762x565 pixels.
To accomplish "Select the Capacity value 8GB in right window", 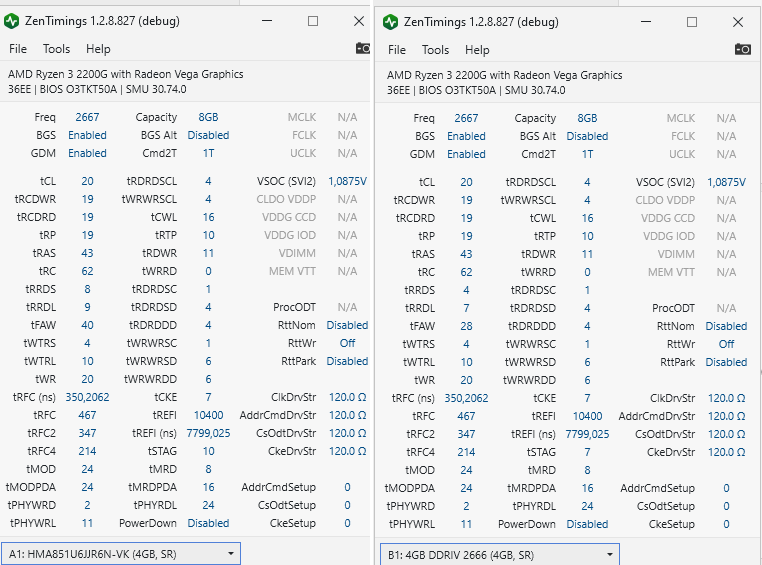I will click(587, 118).
